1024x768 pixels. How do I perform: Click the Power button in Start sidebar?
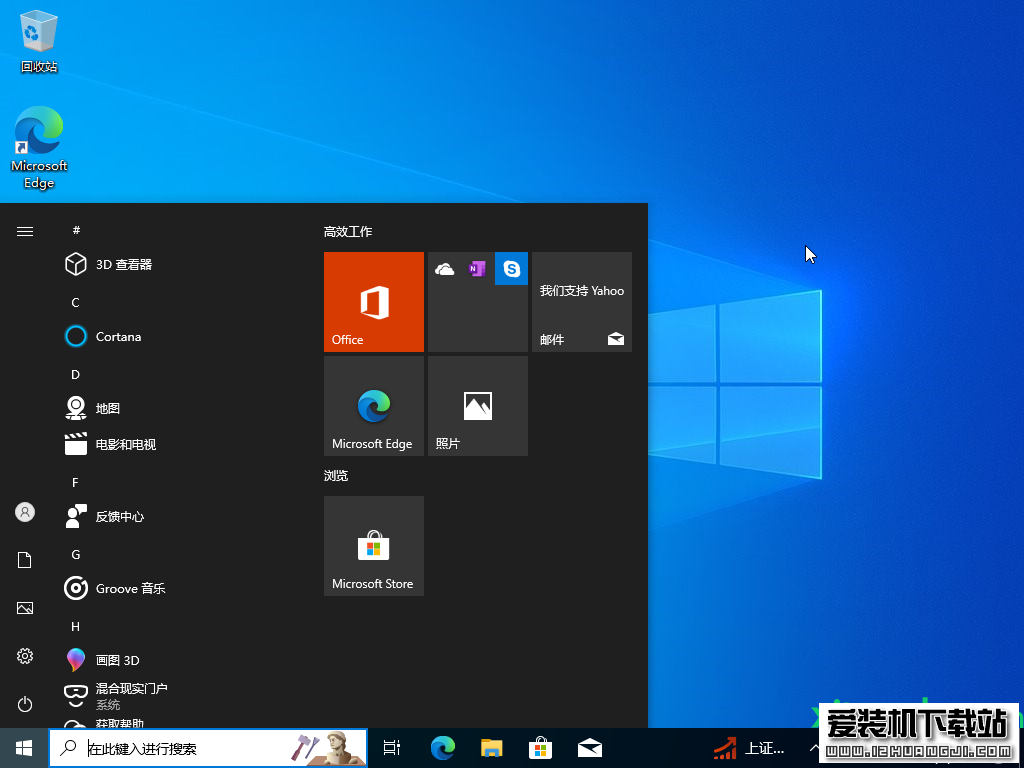pos(25,704)
